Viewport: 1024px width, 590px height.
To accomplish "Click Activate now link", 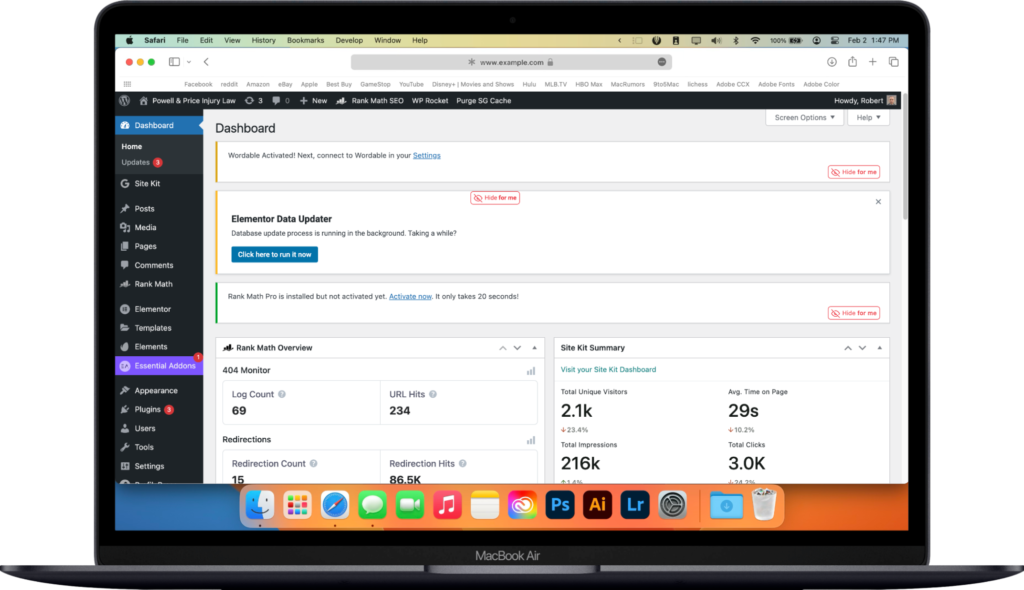I will 410,297.
